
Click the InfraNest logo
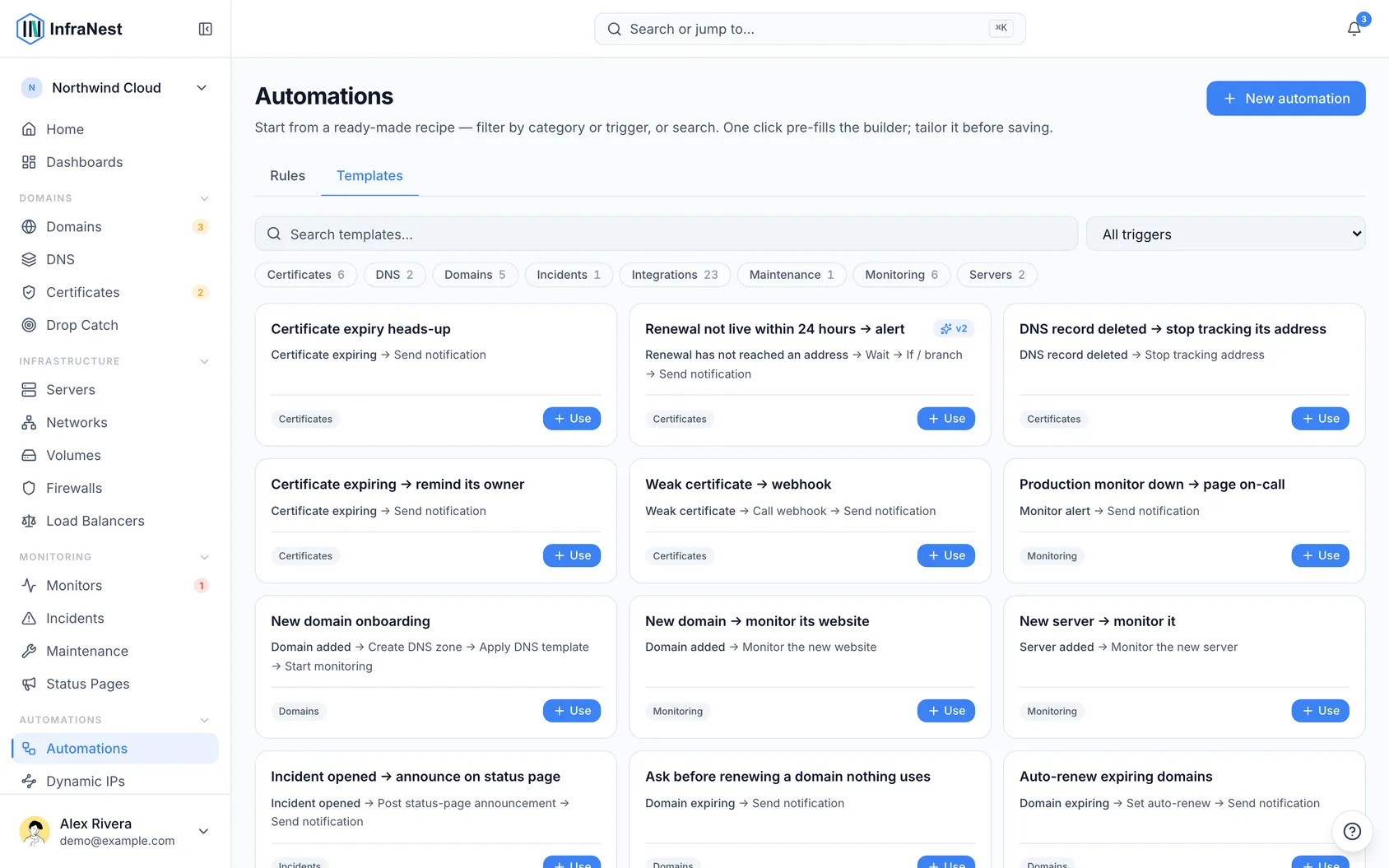pyautogui.click(x=69, y=29)
